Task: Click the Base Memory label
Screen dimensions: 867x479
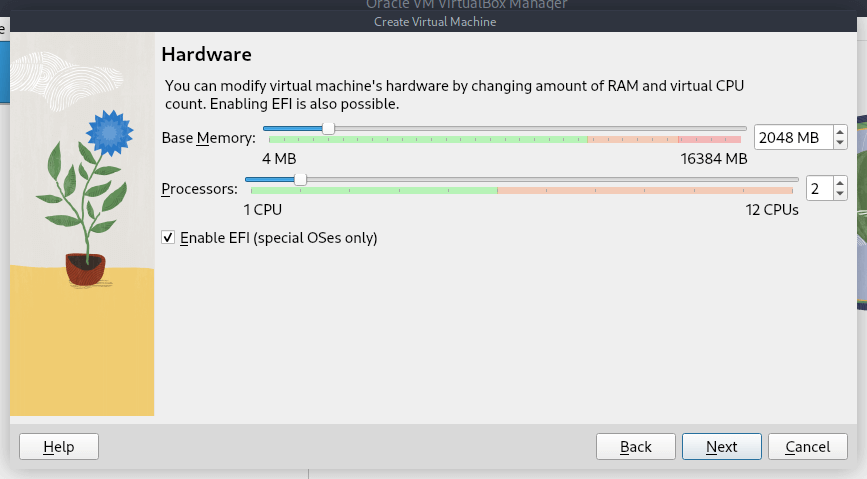Action: tap(208, 138)
